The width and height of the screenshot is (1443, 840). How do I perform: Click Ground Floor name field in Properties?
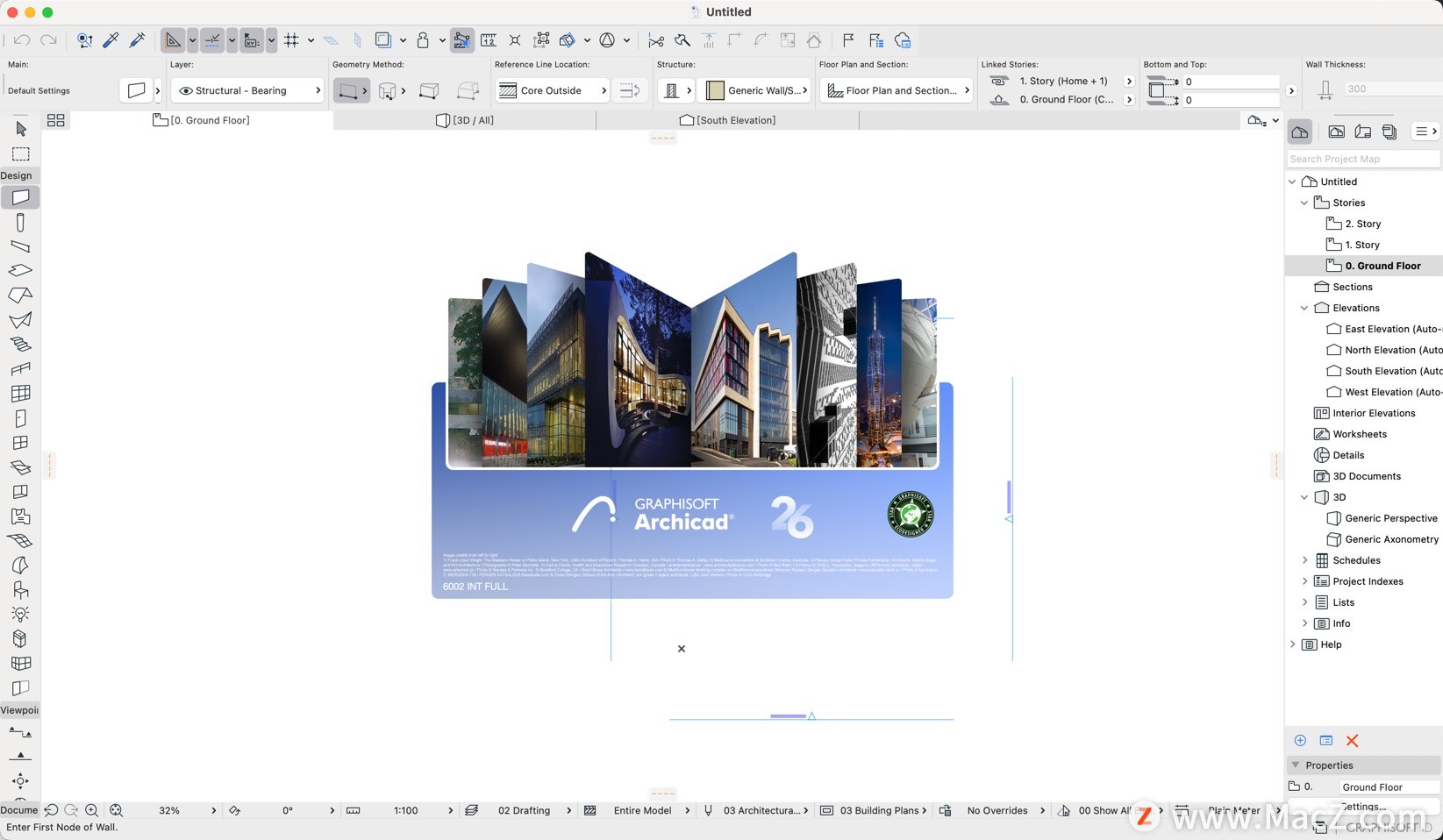[x=1389, y=787]
